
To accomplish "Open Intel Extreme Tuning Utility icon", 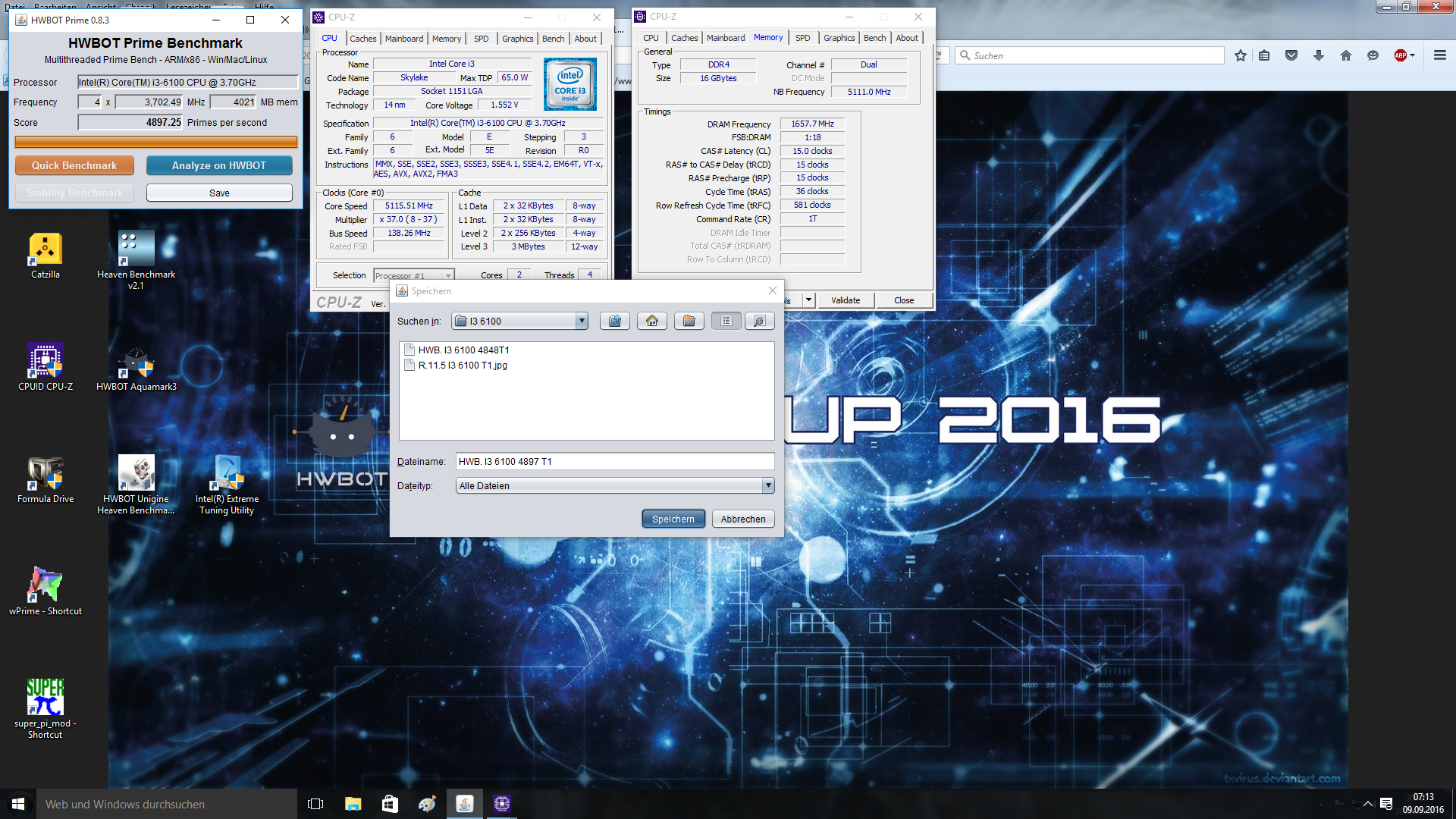I will tap(227, 485).
